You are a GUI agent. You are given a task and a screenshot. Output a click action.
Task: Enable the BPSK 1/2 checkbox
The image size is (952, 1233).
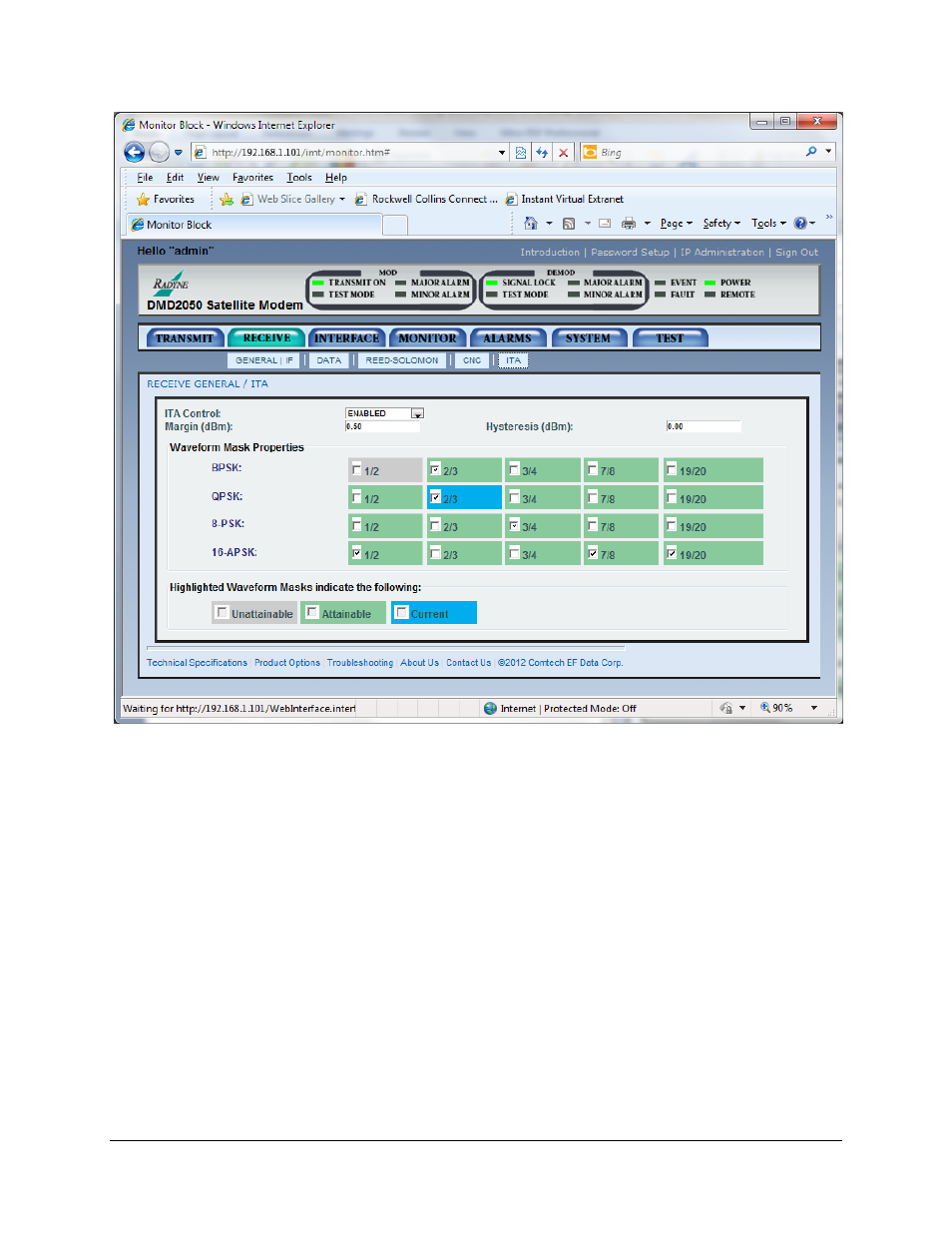coord(356,469)
